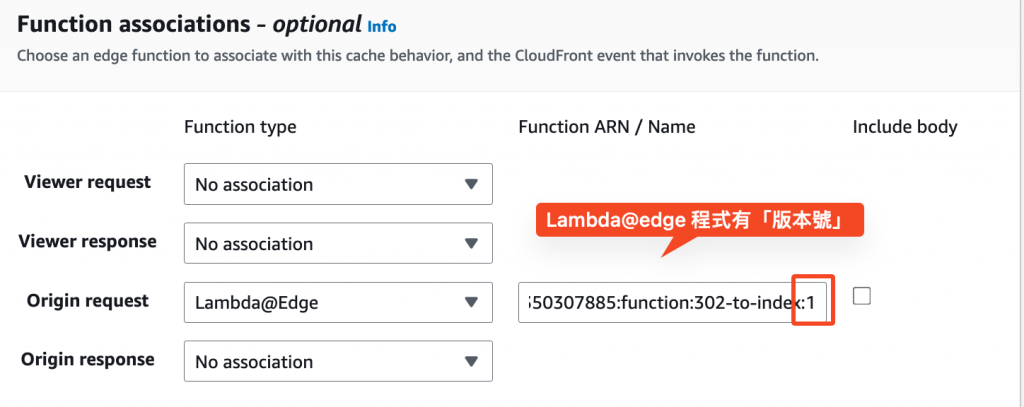
Task: Click the arrow icon in Viewer response dropdown
Action: (x=471, y=243)
